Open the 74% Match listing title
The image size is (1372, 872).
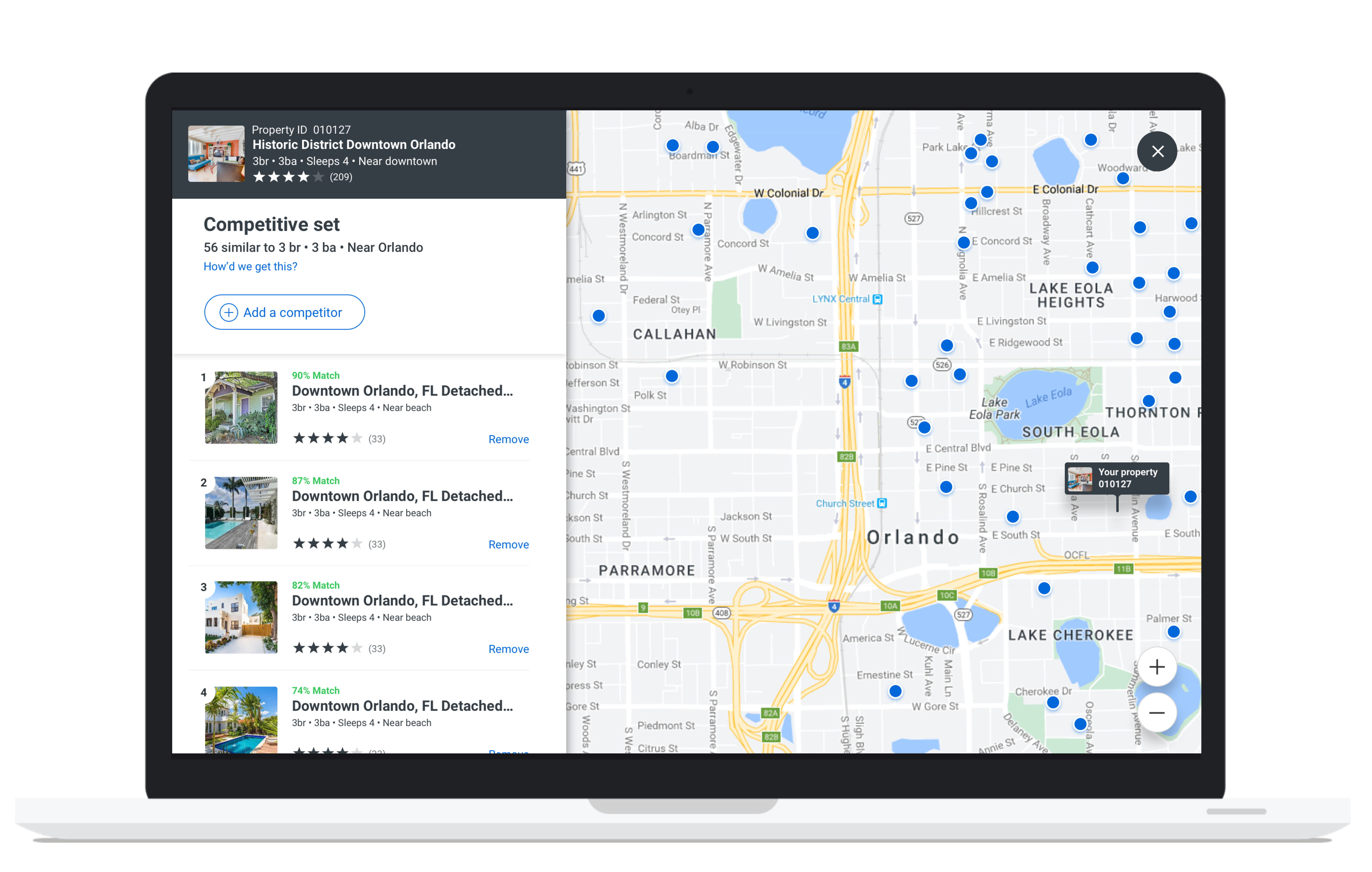click(402, 706)
